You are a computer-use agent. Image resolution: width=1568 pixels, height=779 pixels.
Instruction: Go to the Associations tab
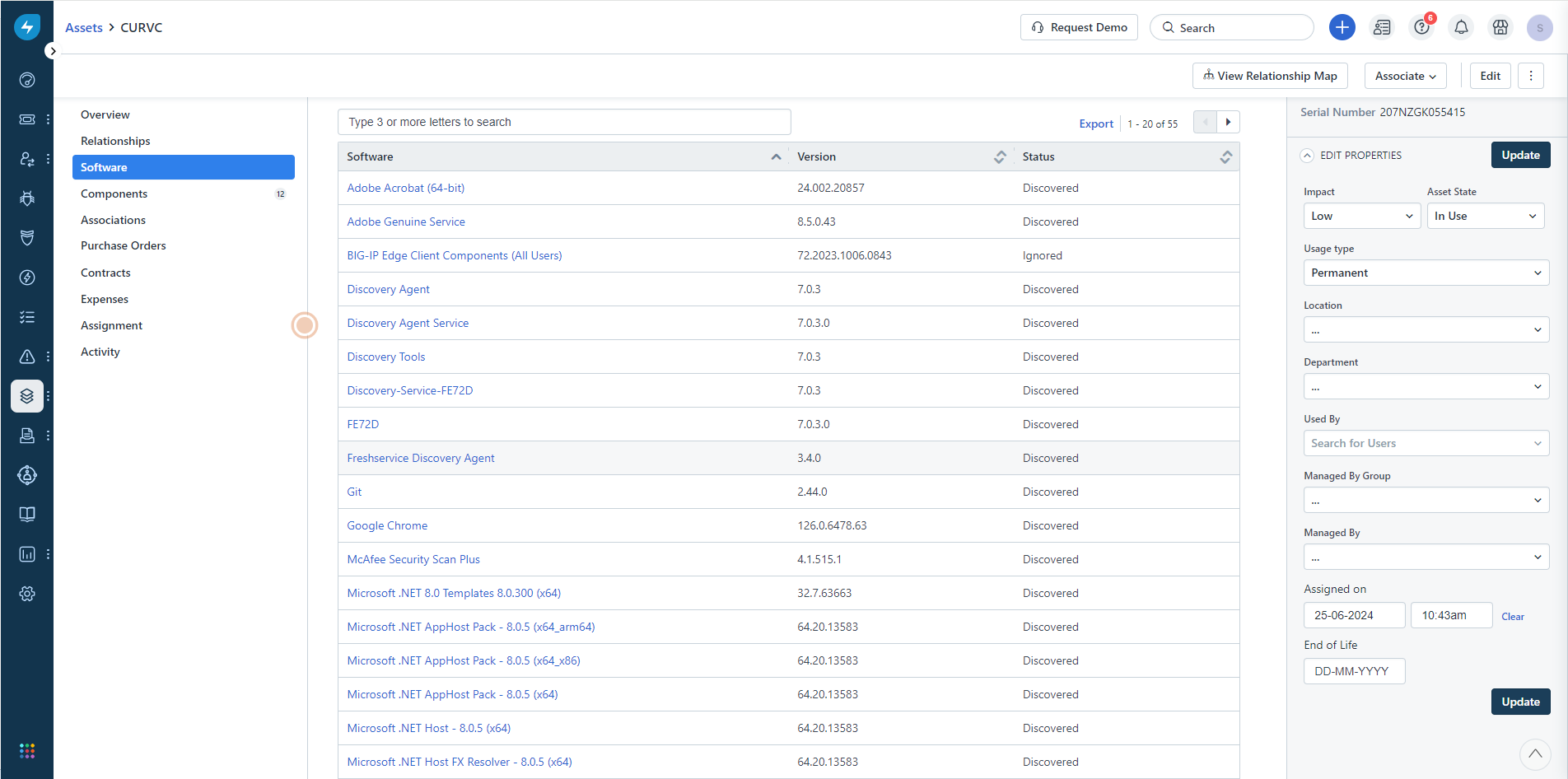pos(184,220)
